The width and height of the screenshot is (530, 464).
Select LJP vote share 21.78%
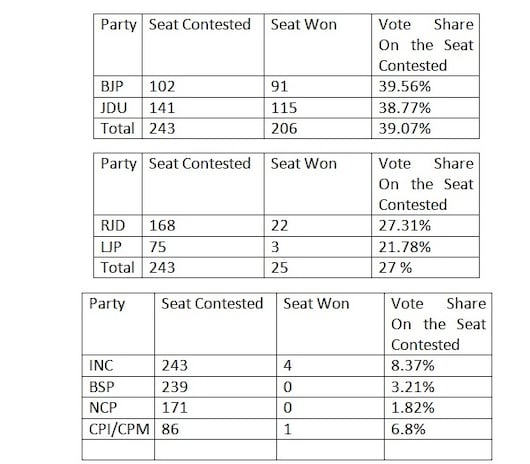(x=425, y=247)
